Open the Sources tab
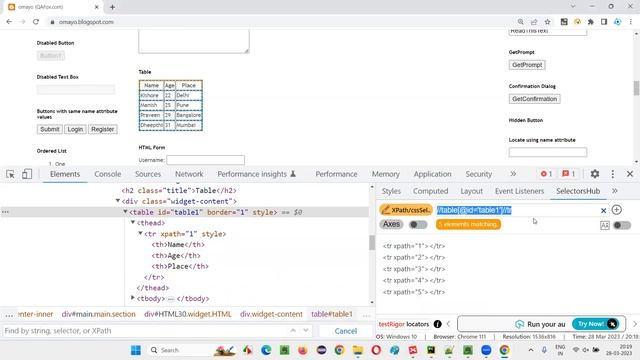640x360 pixels. point(148,174)
